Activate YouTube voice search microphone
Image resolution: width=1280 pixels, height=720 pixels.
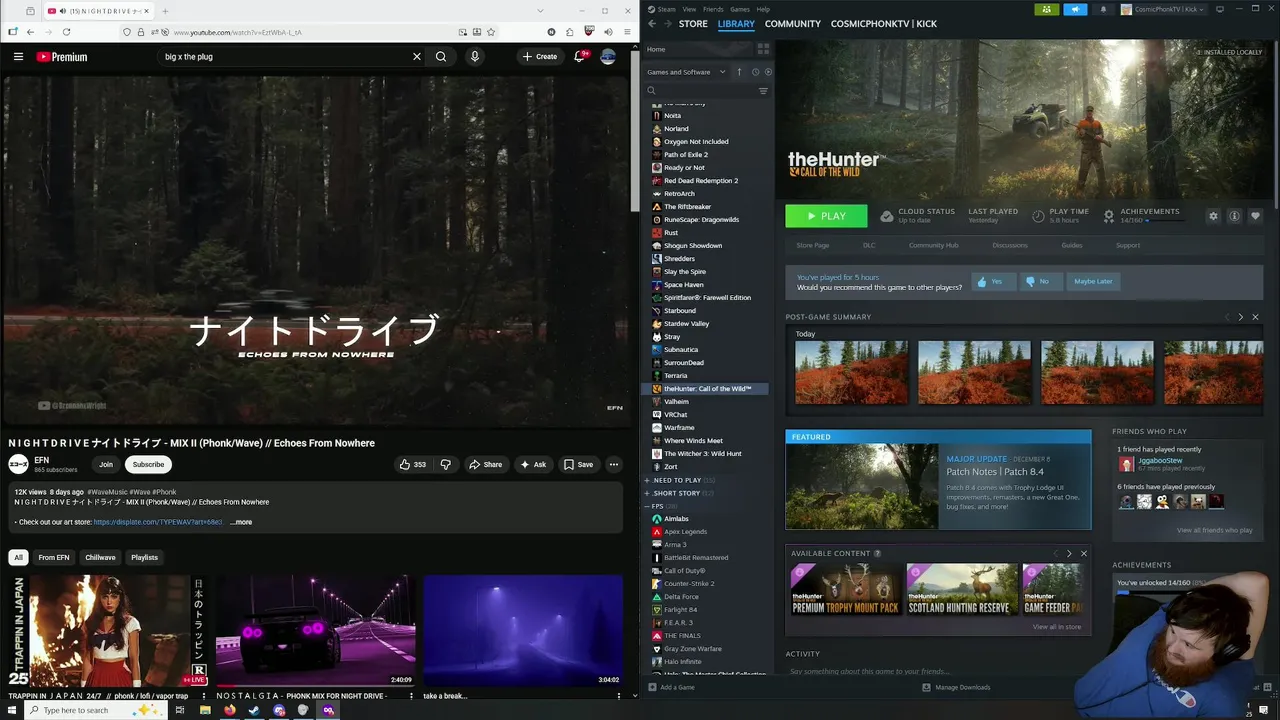click(475, 57)
